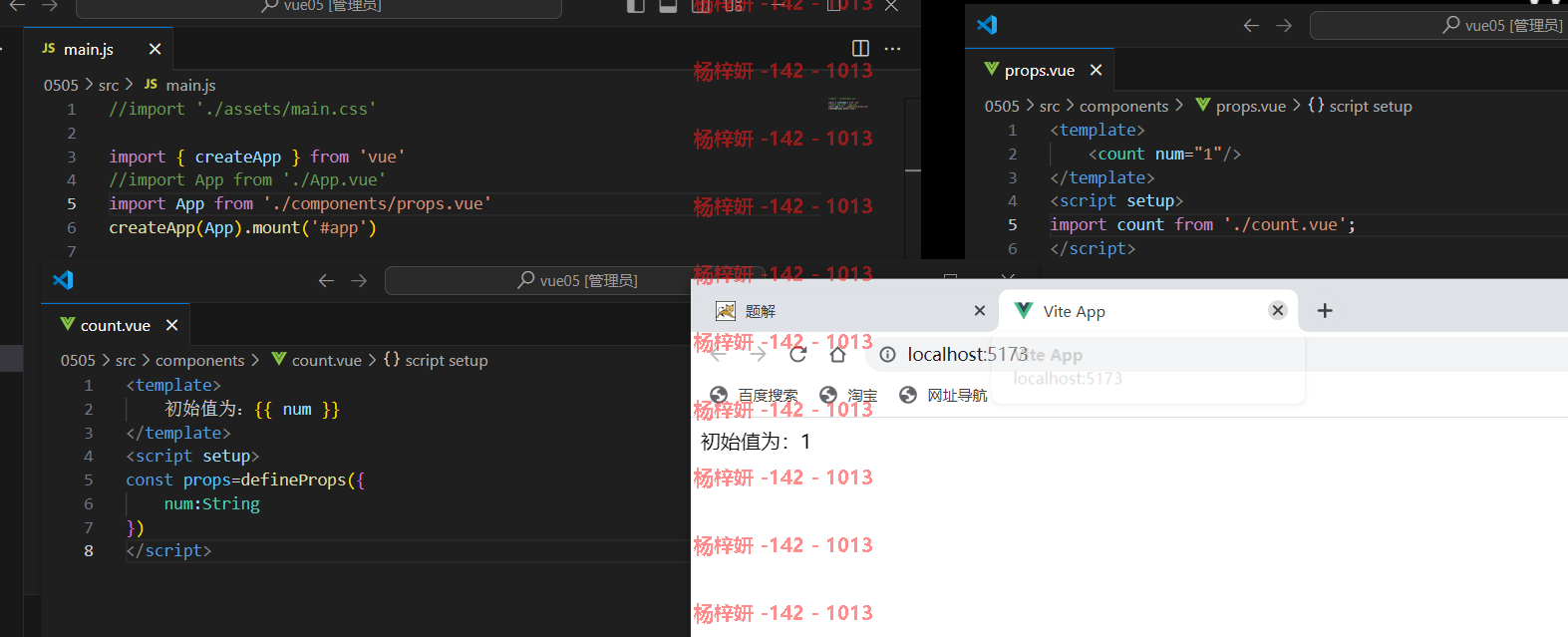Select the main.js editor tab
Image resolution: width=1568 pixels, height=637 pixels.
click(98, 49)
